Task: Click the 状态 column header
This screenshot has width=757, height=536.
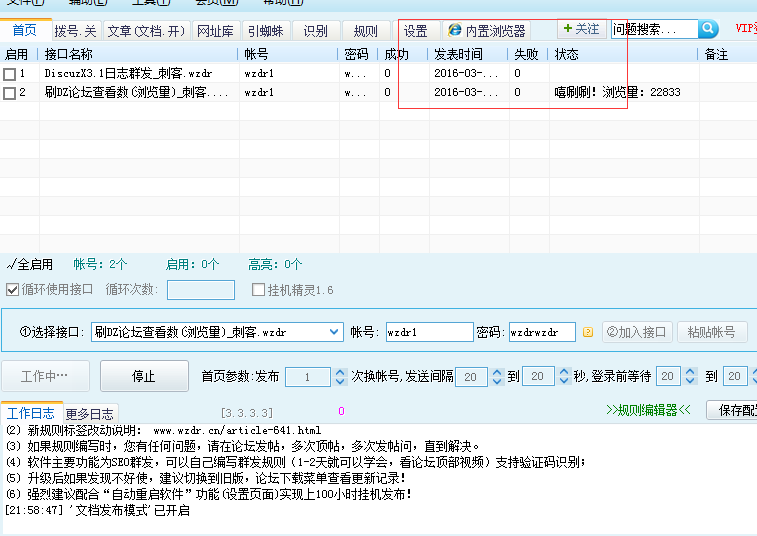Action: [x=623, y=54]
